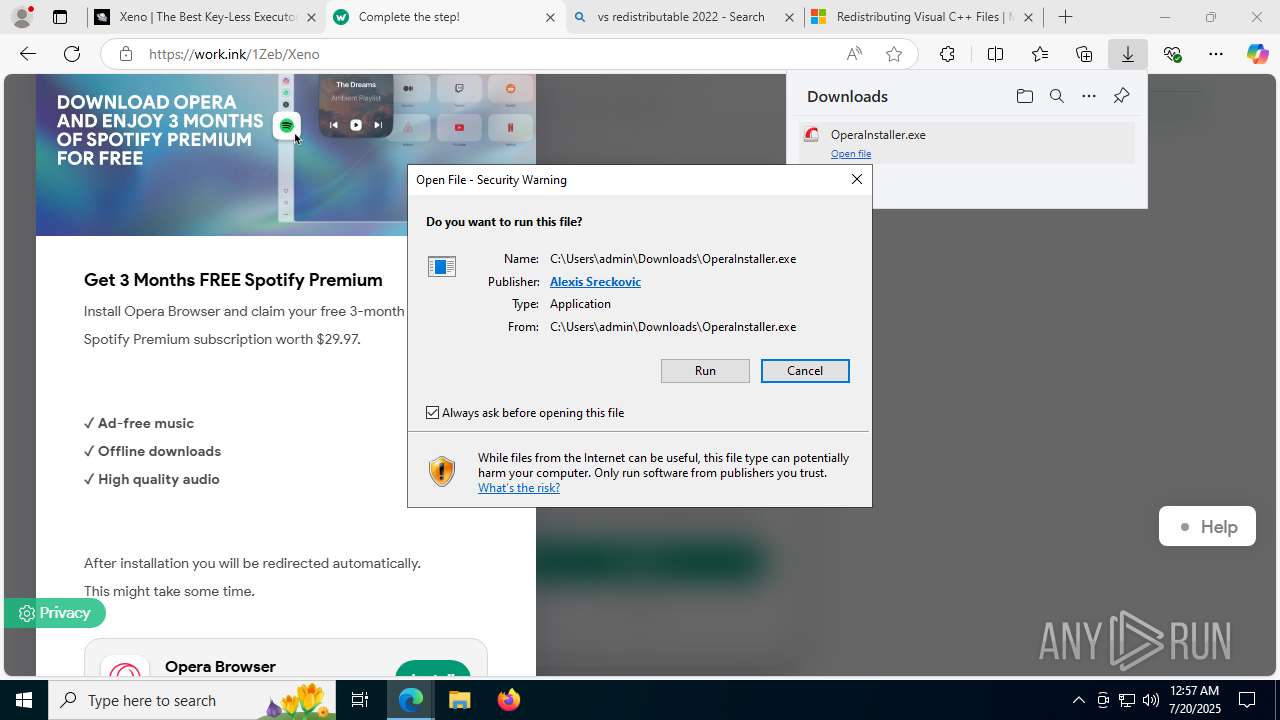Open Read aloud icon in address bar
Image resolution: width=1280 pixels, height=720 pixels.
(854, 54)
